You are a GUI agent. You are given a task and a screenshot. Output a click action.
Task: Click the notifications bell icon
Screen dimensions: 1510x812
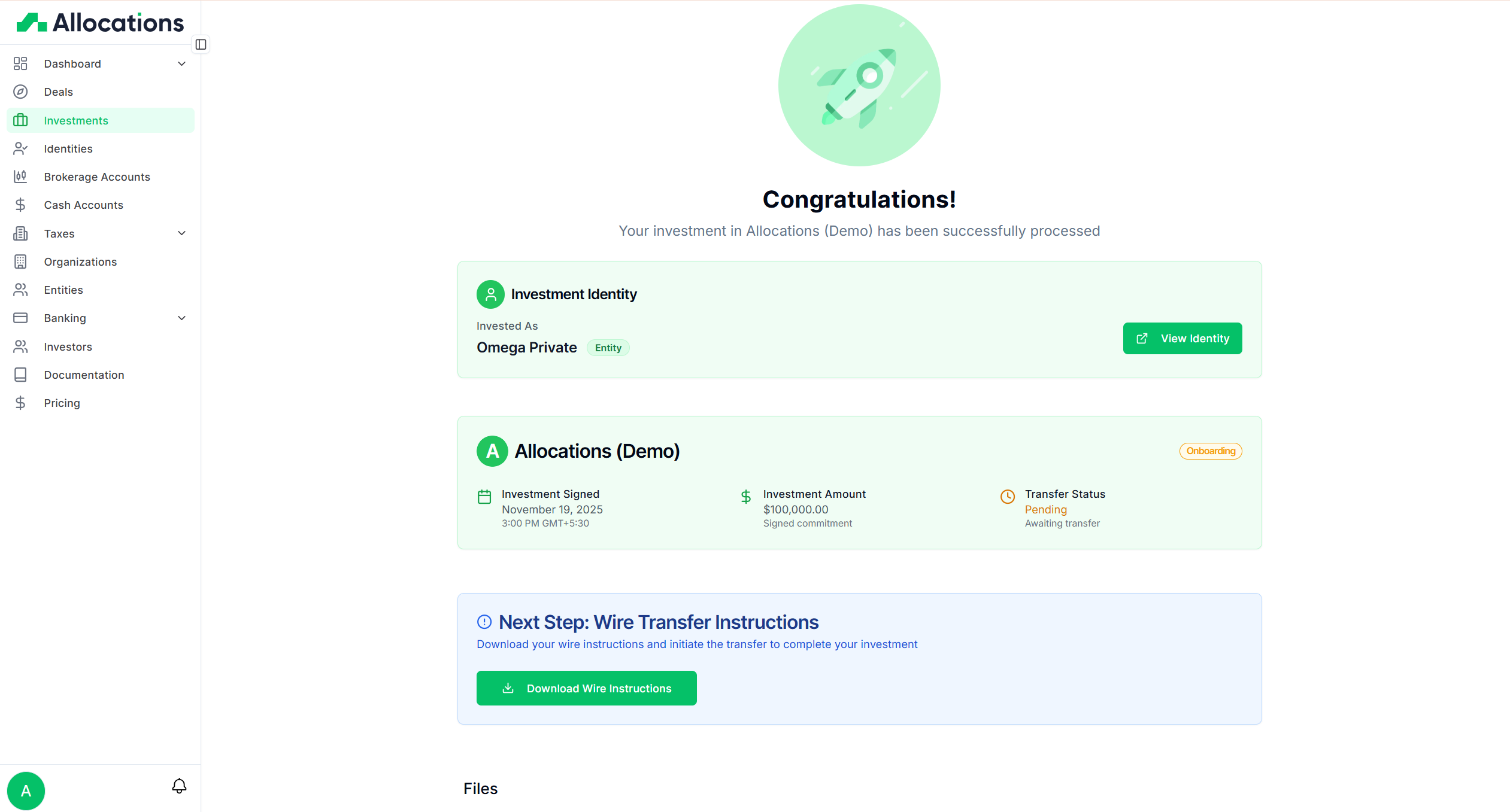tap(179, 786)
